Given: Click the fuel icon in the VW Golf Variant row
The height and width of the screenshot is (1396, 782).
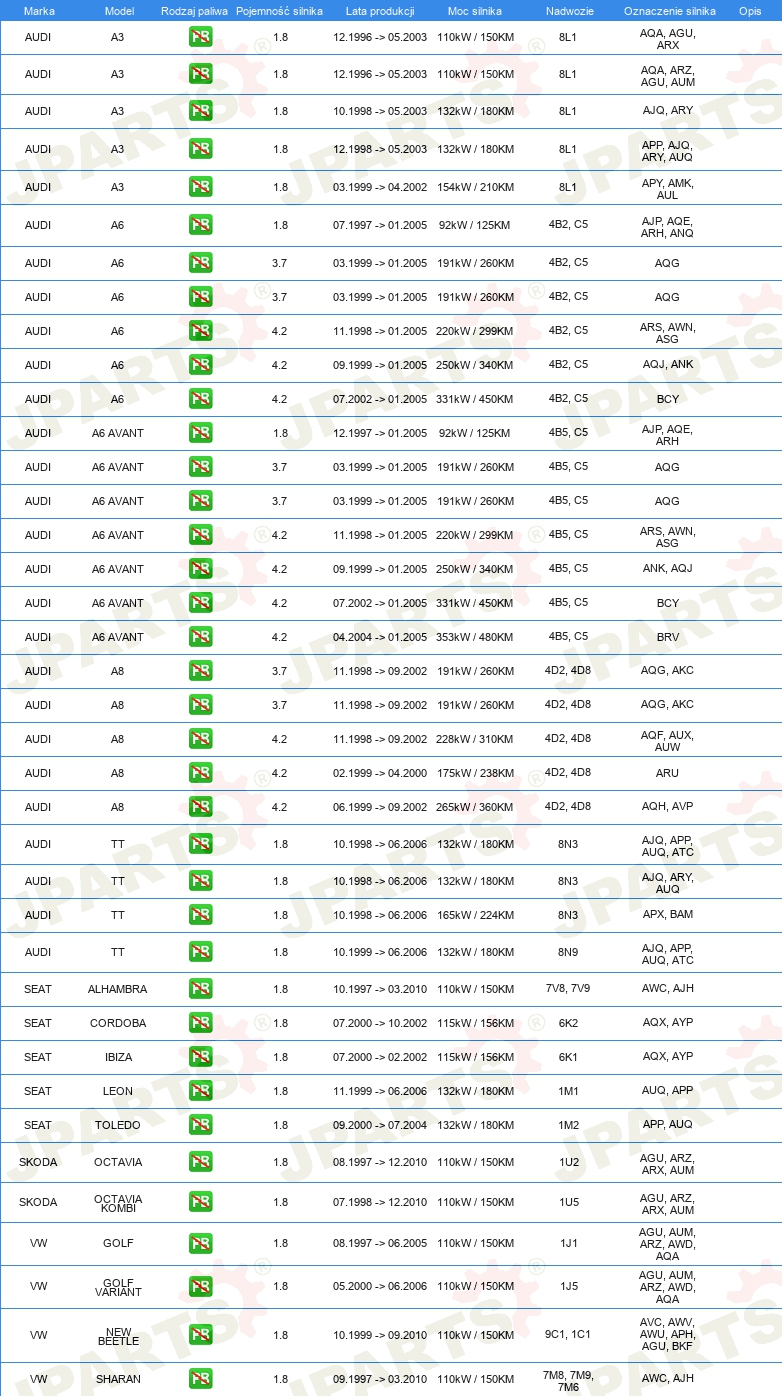Looking at the screenshot, I should click(200, 1287).
